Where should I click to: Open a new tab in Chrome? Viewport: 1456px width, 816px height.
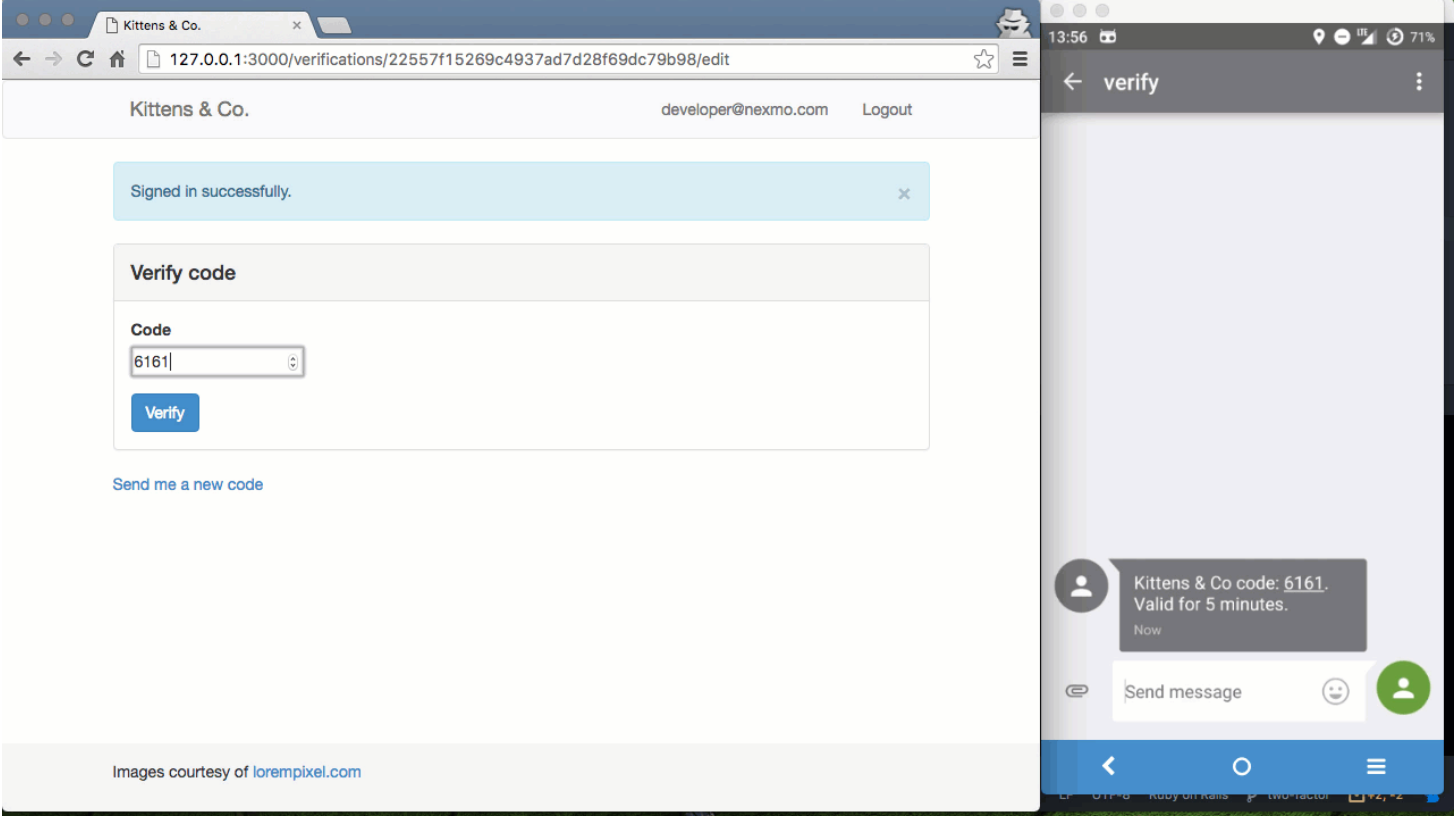334,25
